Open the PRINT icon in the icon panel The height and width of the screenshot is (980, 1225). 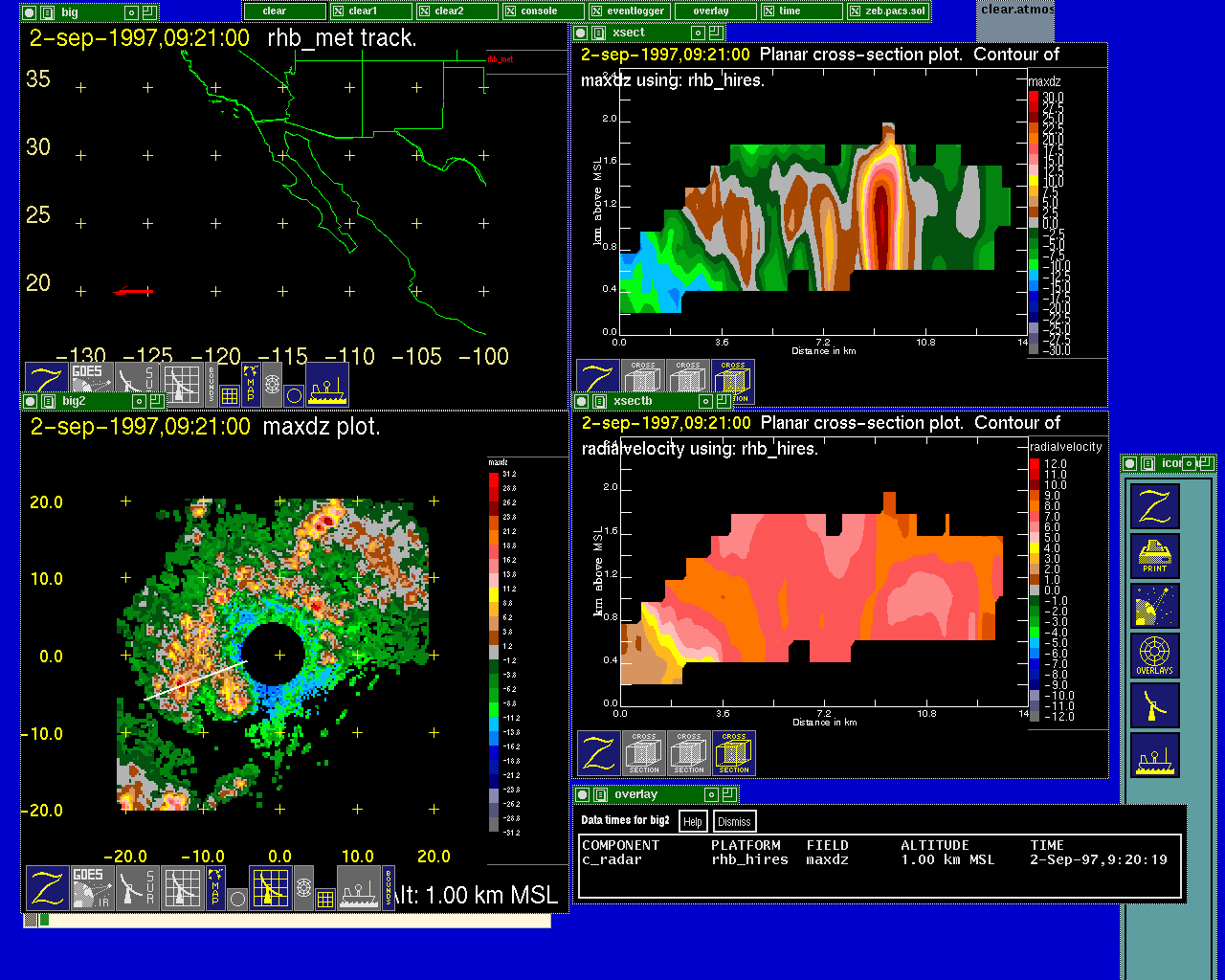point(1155,556)
